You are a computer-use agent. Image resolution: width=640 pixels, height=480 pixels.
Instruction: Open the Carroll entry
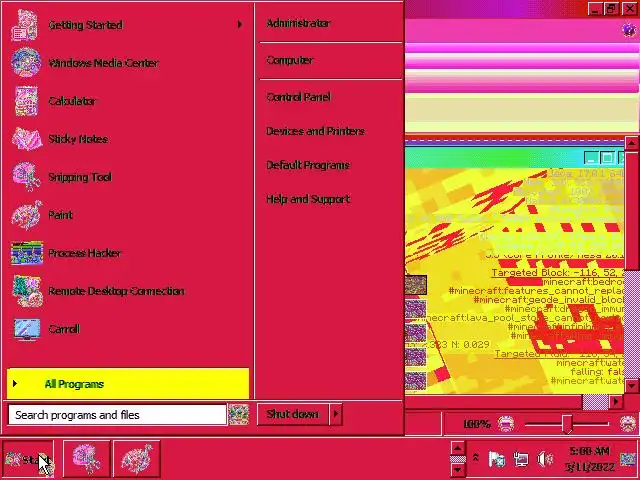tap(127, 329)
